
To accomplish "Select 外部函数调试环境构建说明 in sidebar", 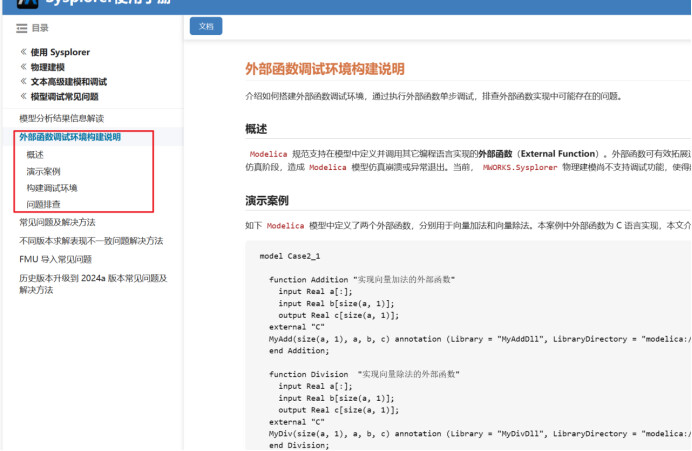I will pyautogui.click(x=70, y=137).
